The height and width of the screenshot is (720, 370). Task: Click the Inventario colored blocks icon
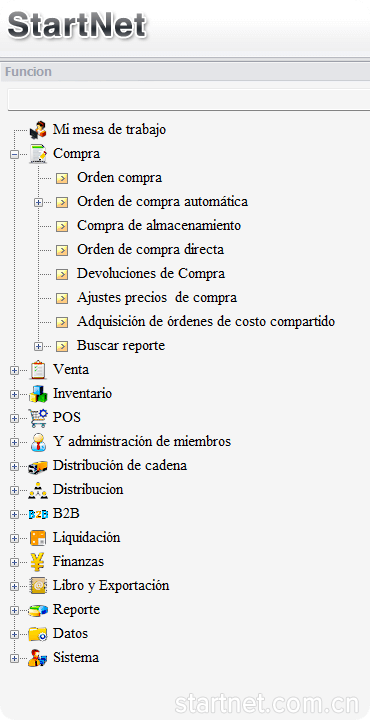point(38,394)
